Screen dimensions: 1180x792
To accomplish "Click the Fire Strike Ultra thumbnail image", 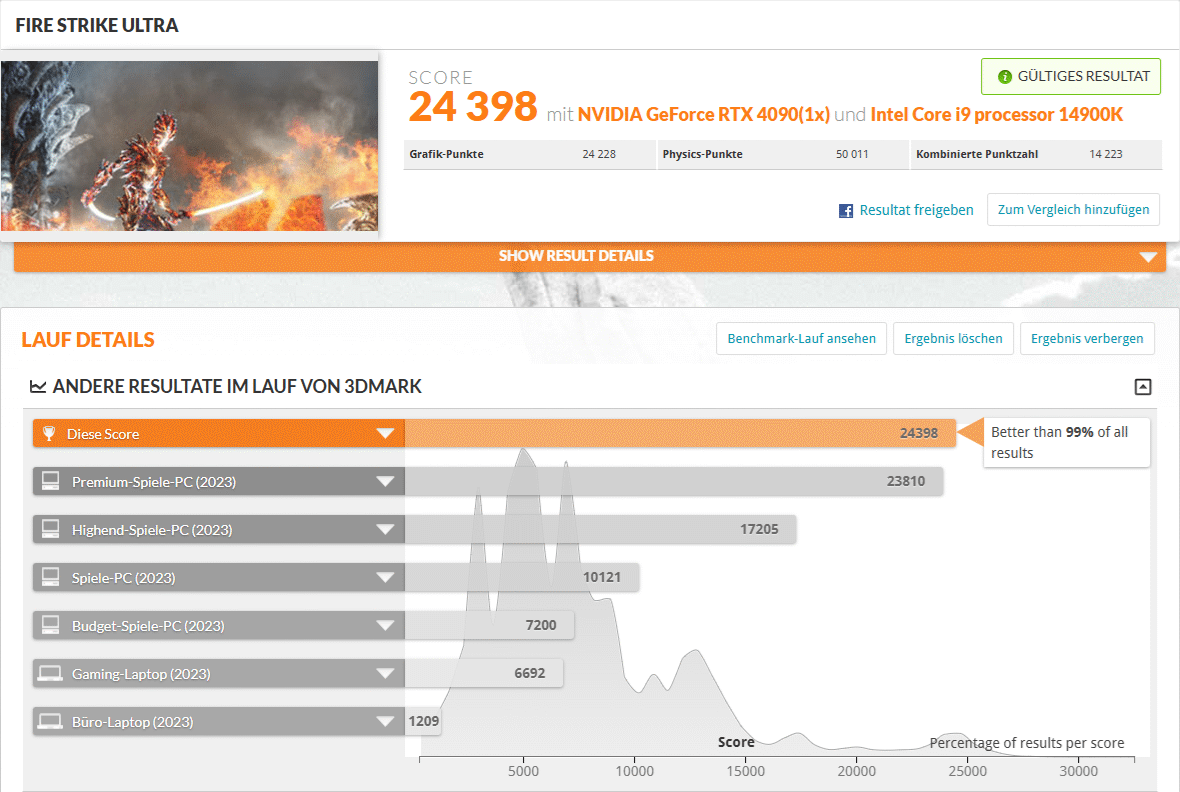I will (x=190, y=146).
